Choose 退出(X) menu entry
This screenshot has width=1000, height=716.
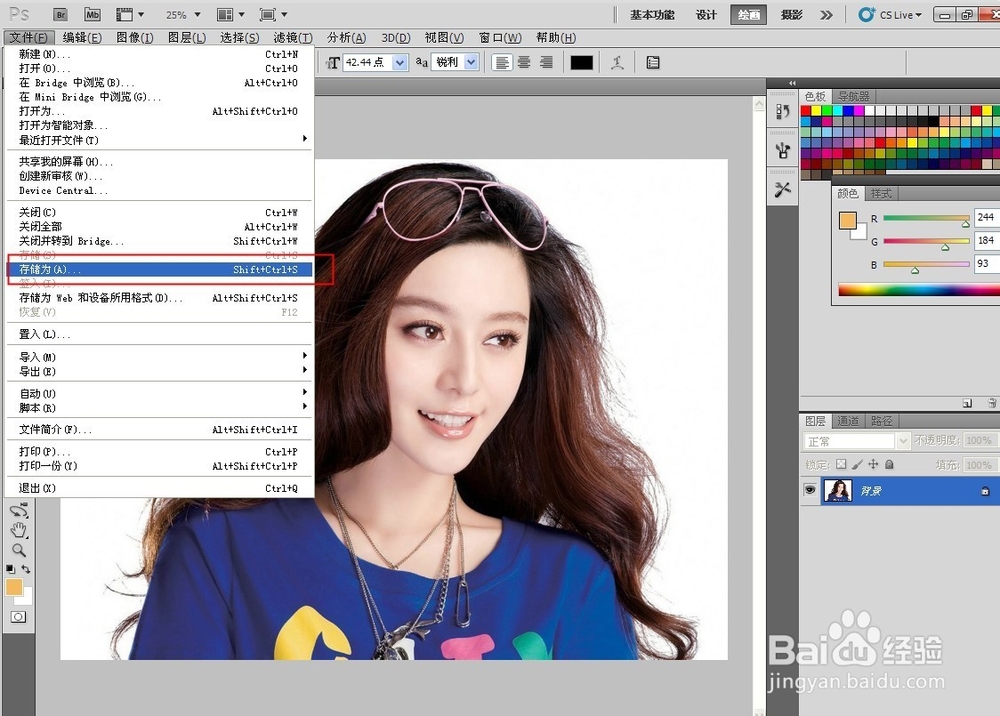[159, 488]
